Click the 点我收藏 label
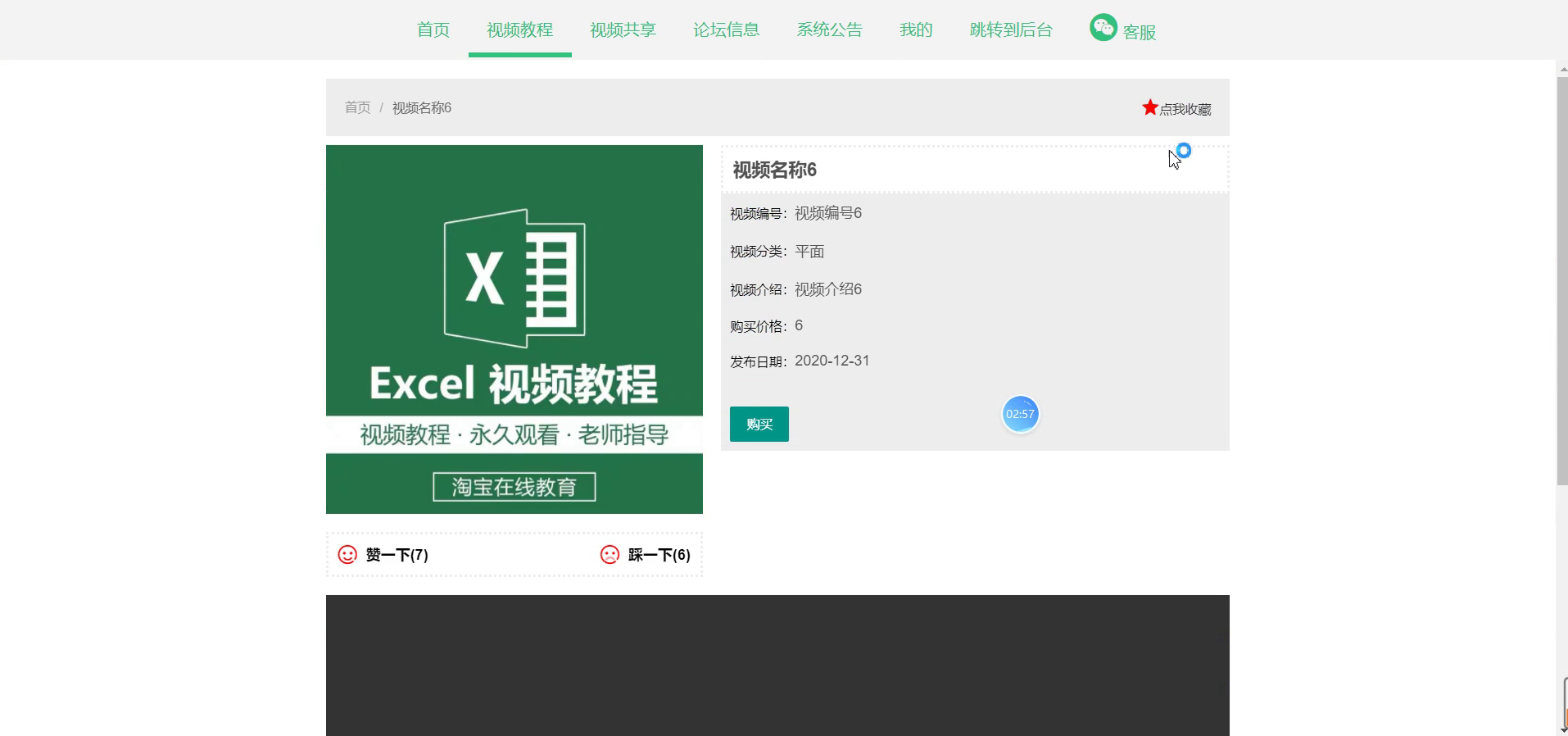This screenshot has height=736, width=1568. point(1185,109)
